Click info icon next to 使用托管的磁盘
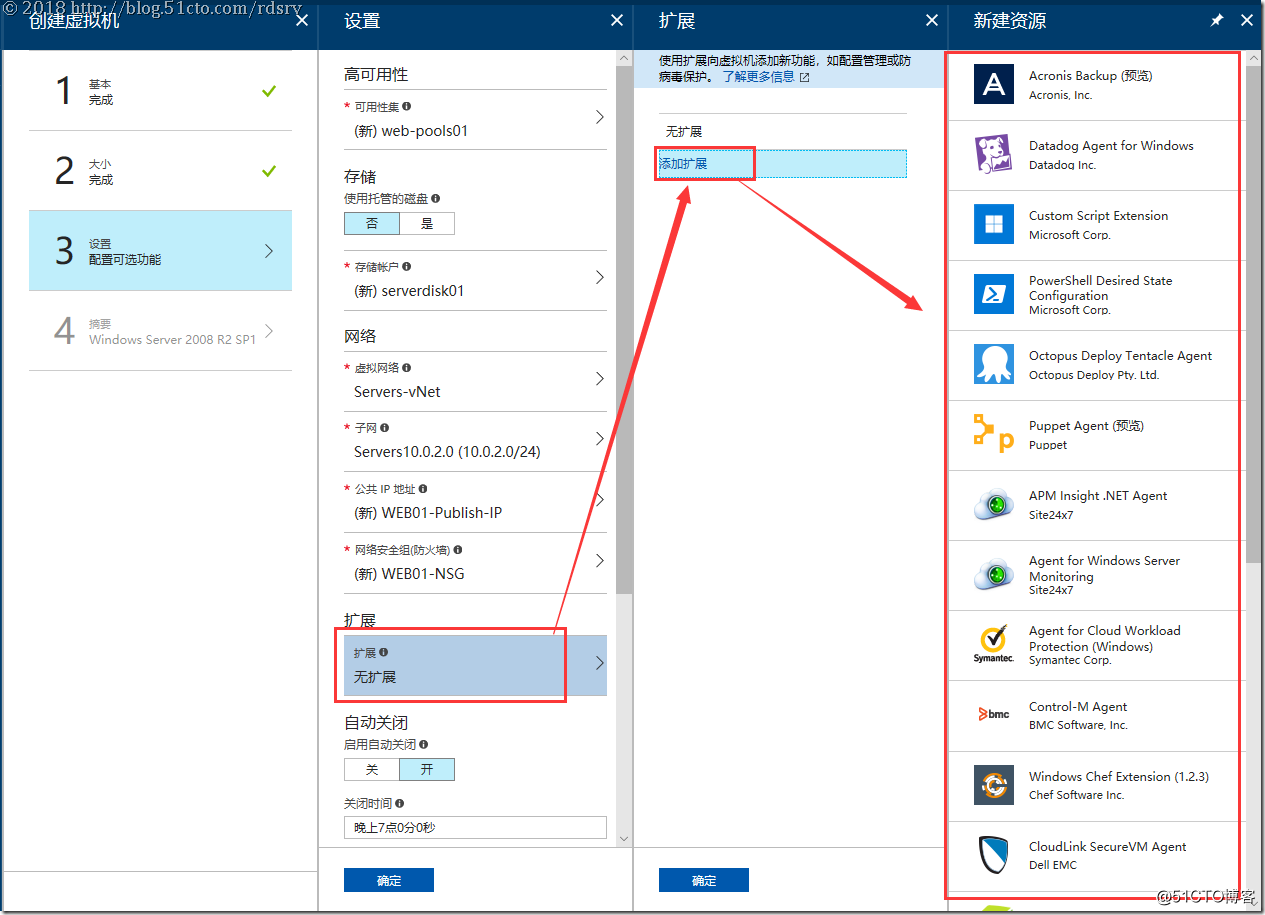 (435, 199)
